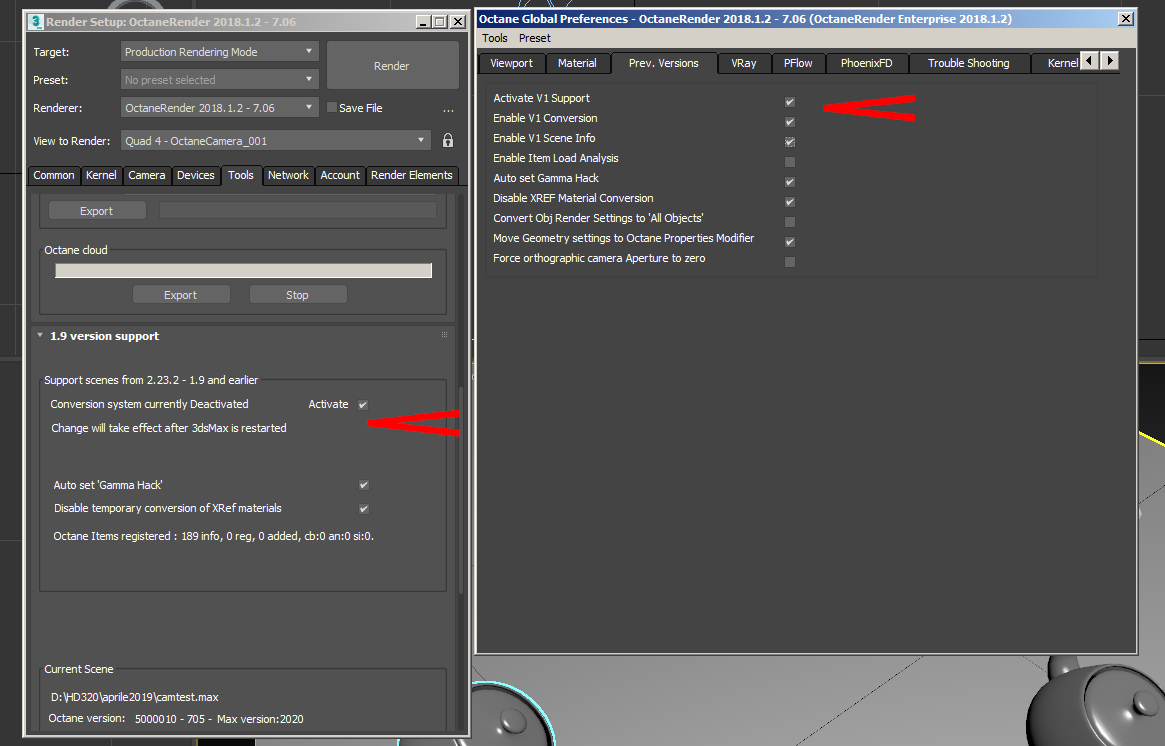Switch to Kernel tab in Render Setup

101,175
